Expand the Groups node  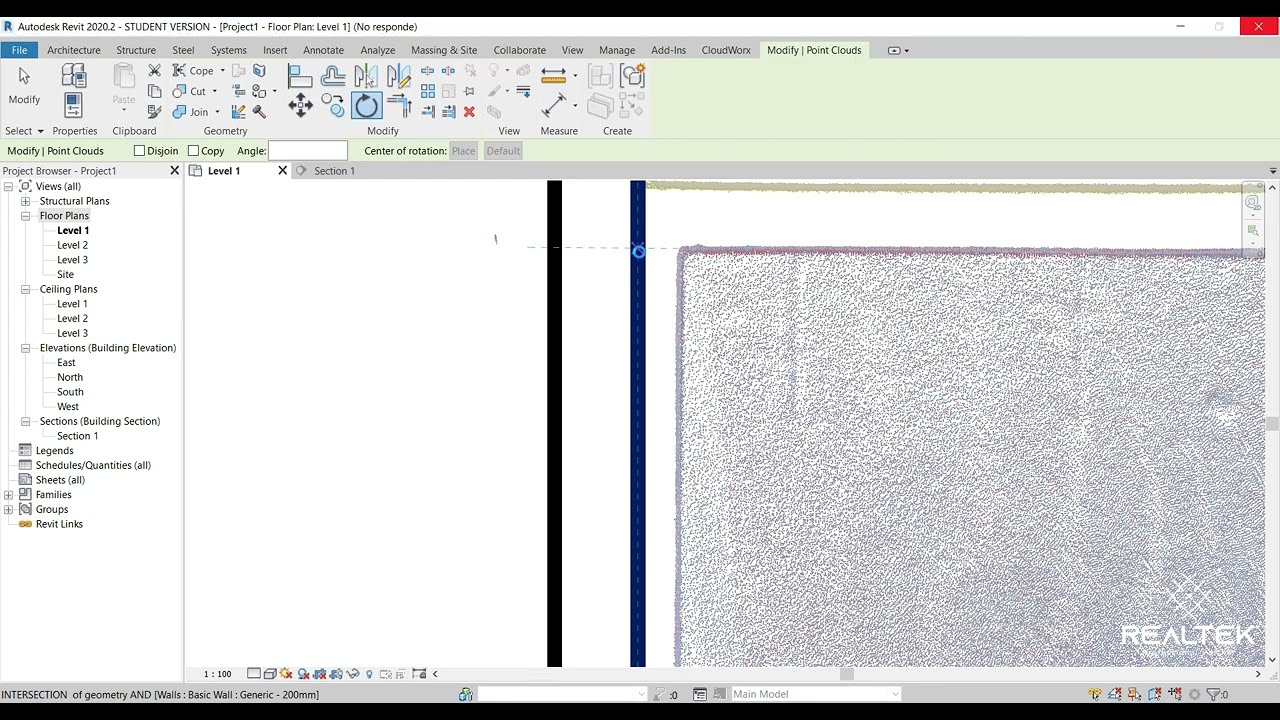pyautogui.click(x=8, y=509)
